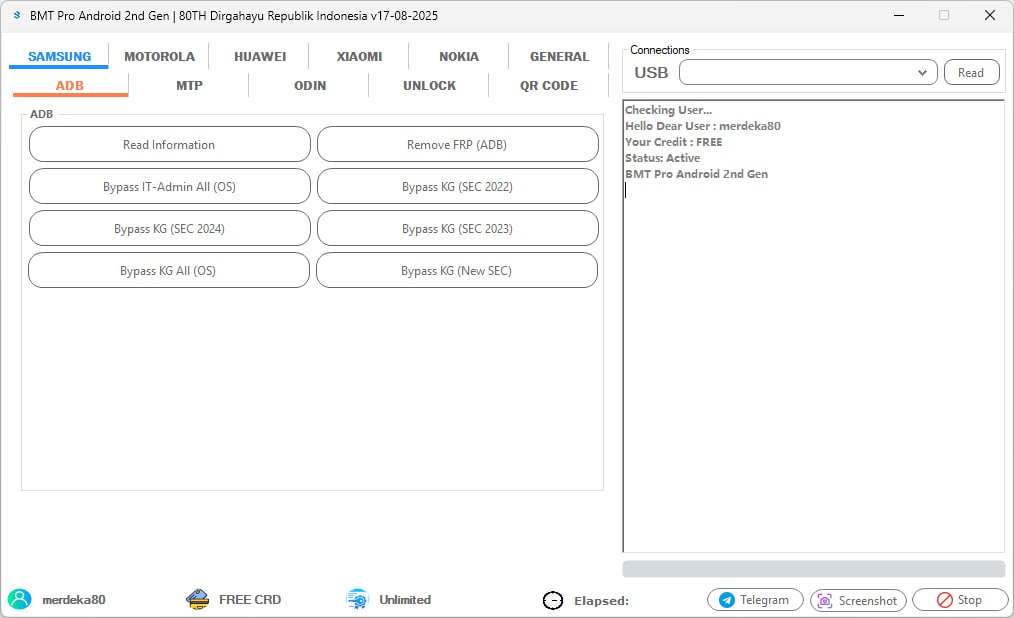The height and width of the screenshot is (618, 1014).
Task: Run Bypass KG (SEC 2024)
Action: pyautogui.click(x=169, y=228)
